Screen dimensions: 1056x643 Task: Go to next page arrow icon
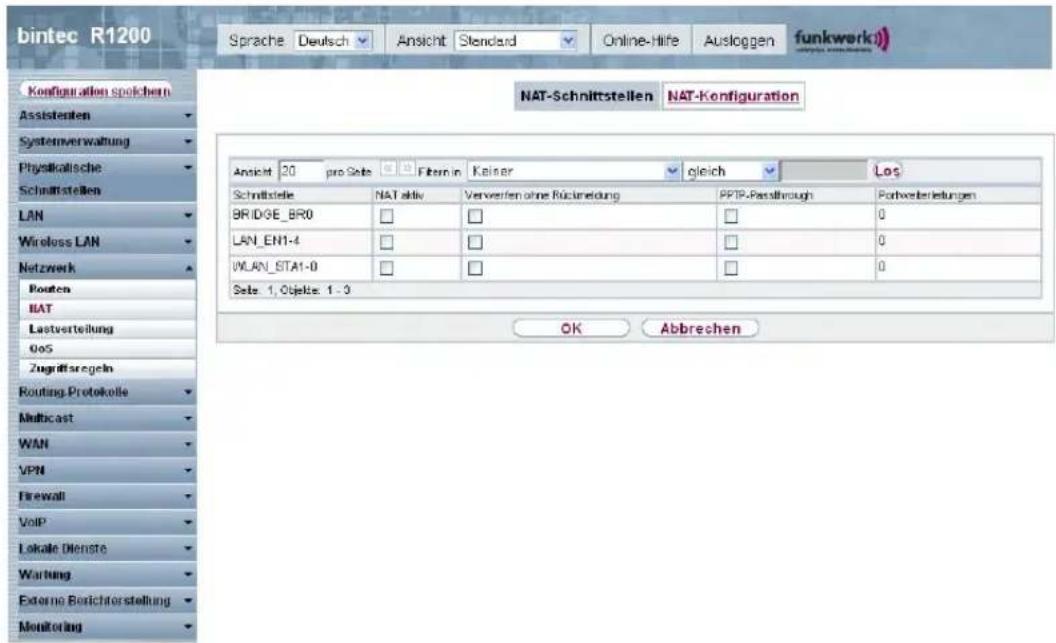tap(407, 169)
